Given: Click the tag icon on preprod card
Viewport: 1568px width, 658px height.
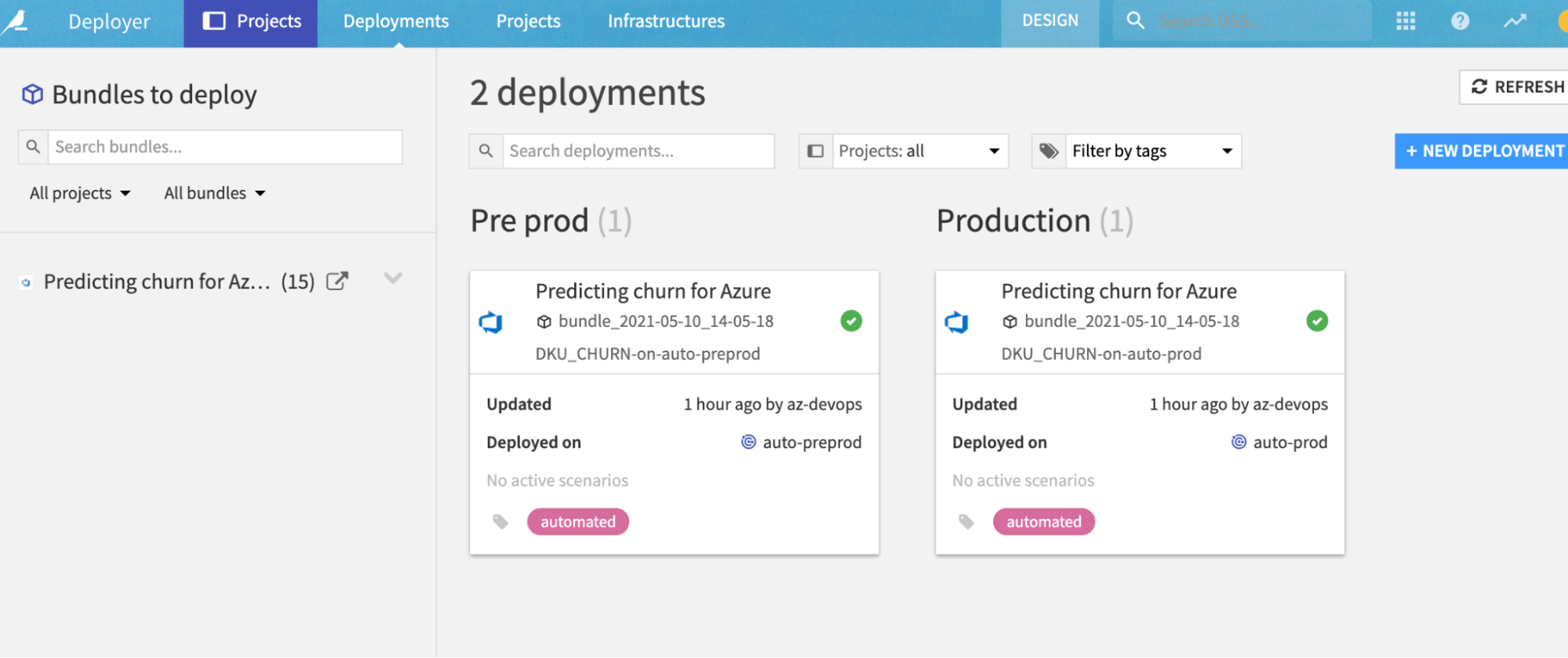Looking at the screenshot, I should coord(500,522).
